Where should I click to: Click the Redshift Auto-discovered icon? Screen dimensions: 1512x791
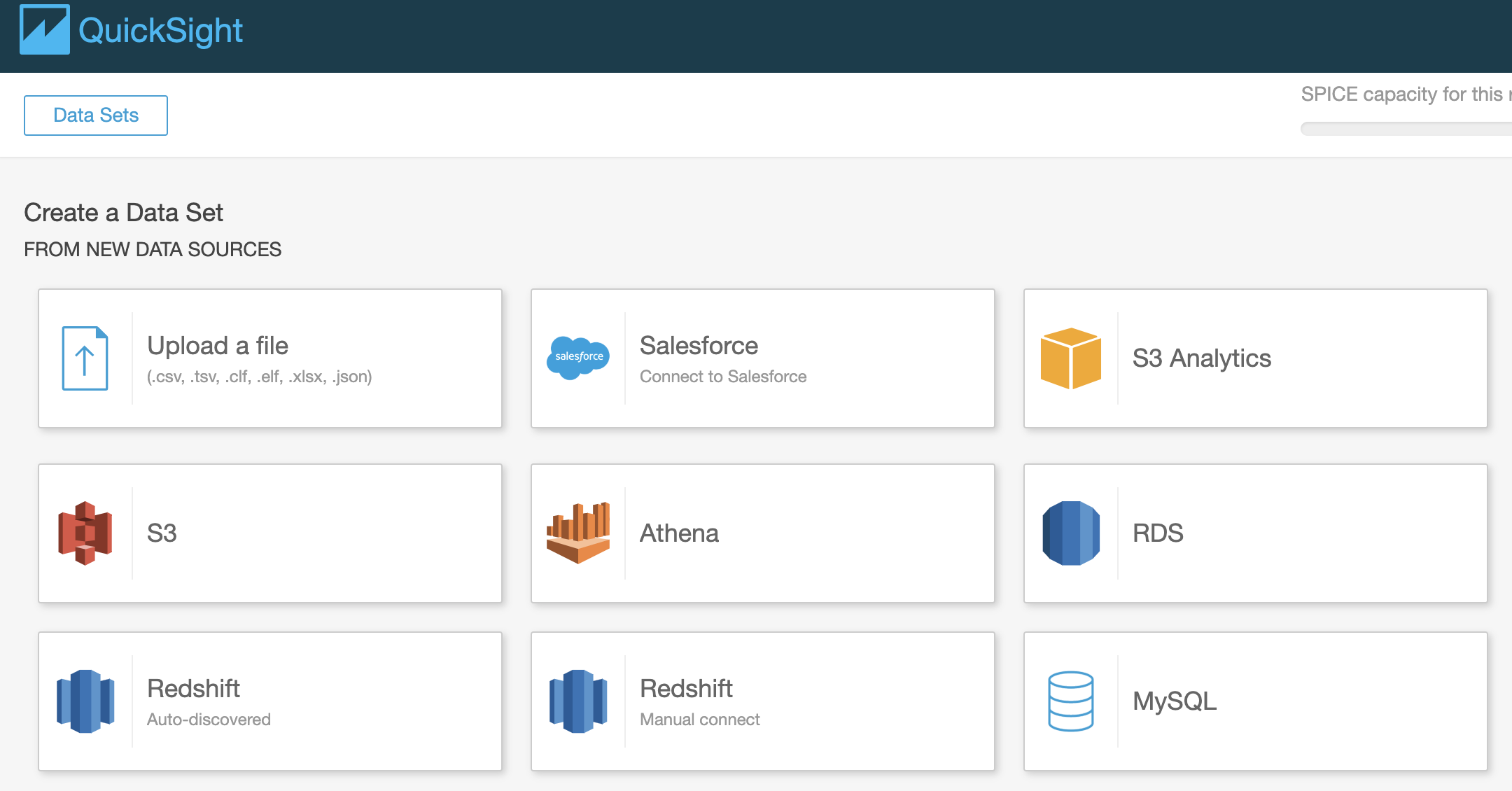click(x=85, y=701)
